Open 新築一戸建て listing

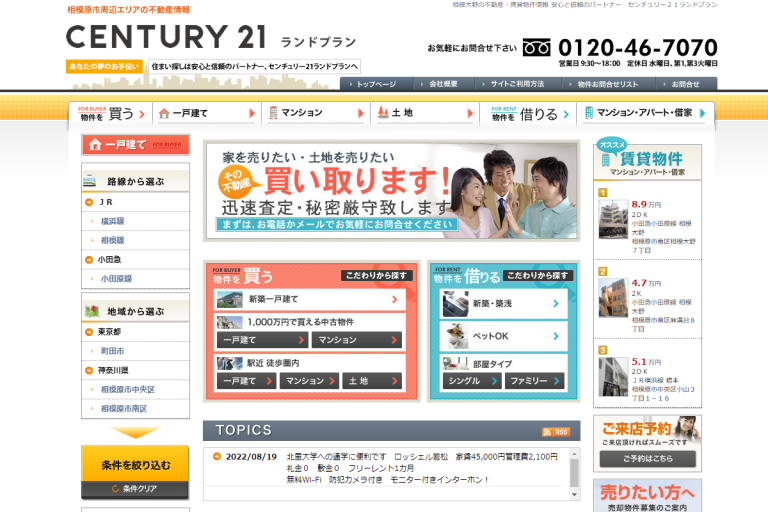click(x=310, y=299)
